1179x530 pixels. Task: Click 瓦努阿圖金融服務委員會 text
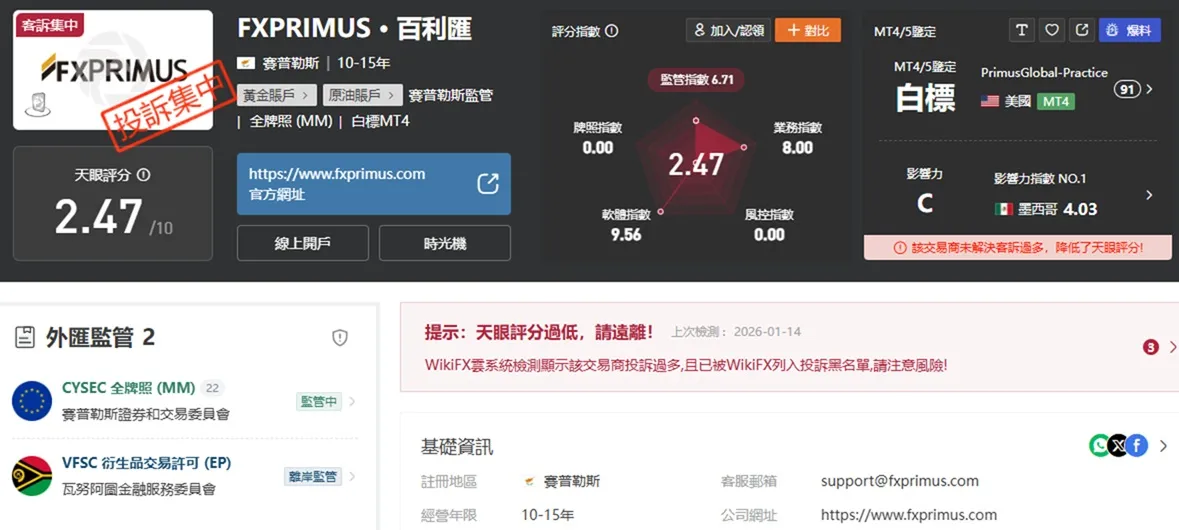138,489
